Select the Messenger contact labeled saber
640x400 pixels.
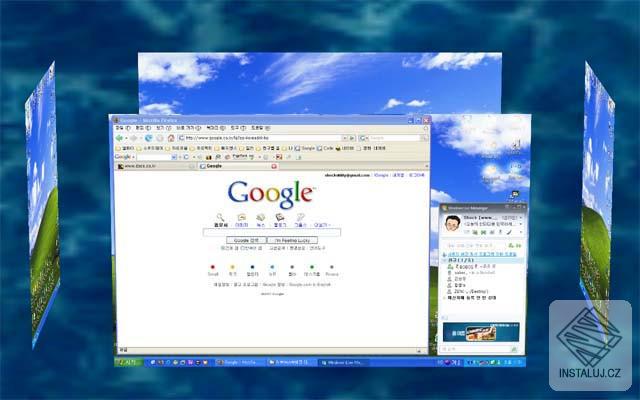pyautogui.click(x=473, y=272)
